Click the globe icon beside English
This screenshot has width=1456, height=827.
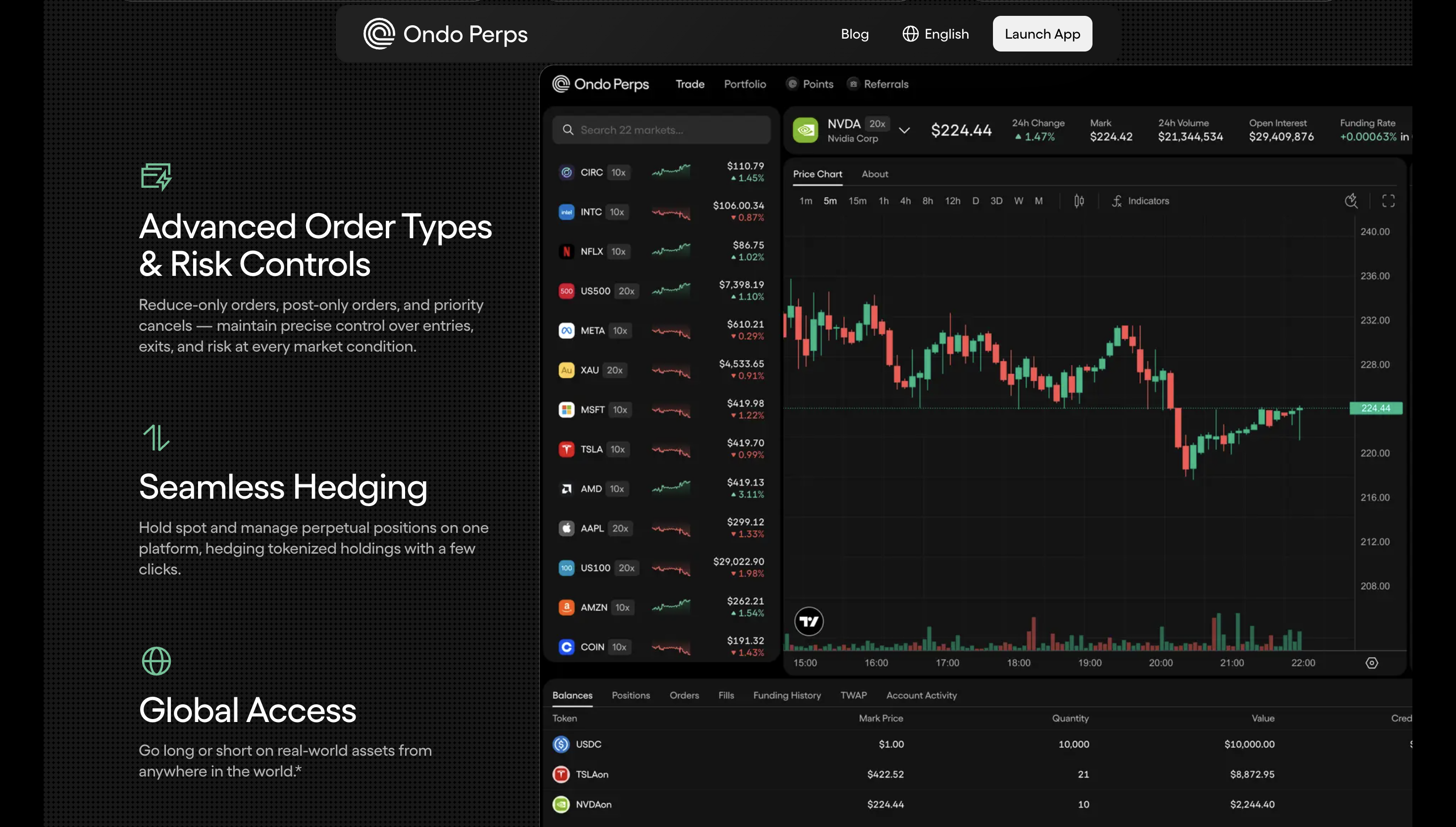point(910,34)
